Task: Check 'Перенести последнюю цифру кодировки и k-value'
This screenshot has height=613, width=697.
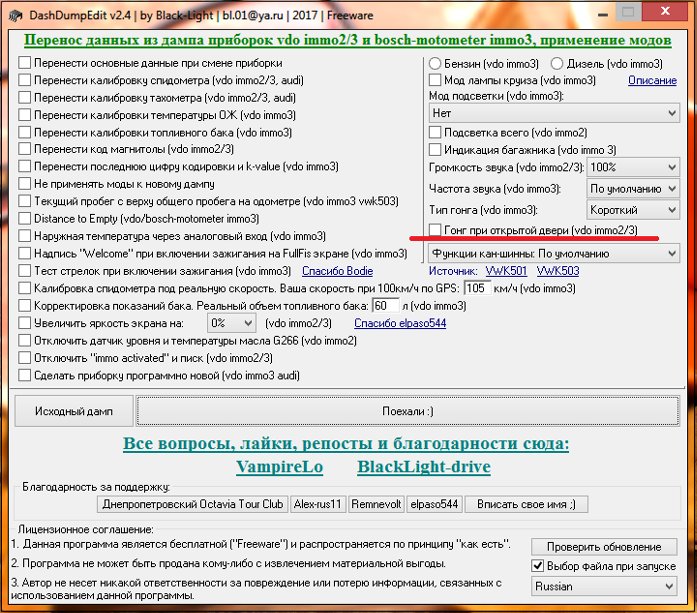Action: click(x=24, y=166)
